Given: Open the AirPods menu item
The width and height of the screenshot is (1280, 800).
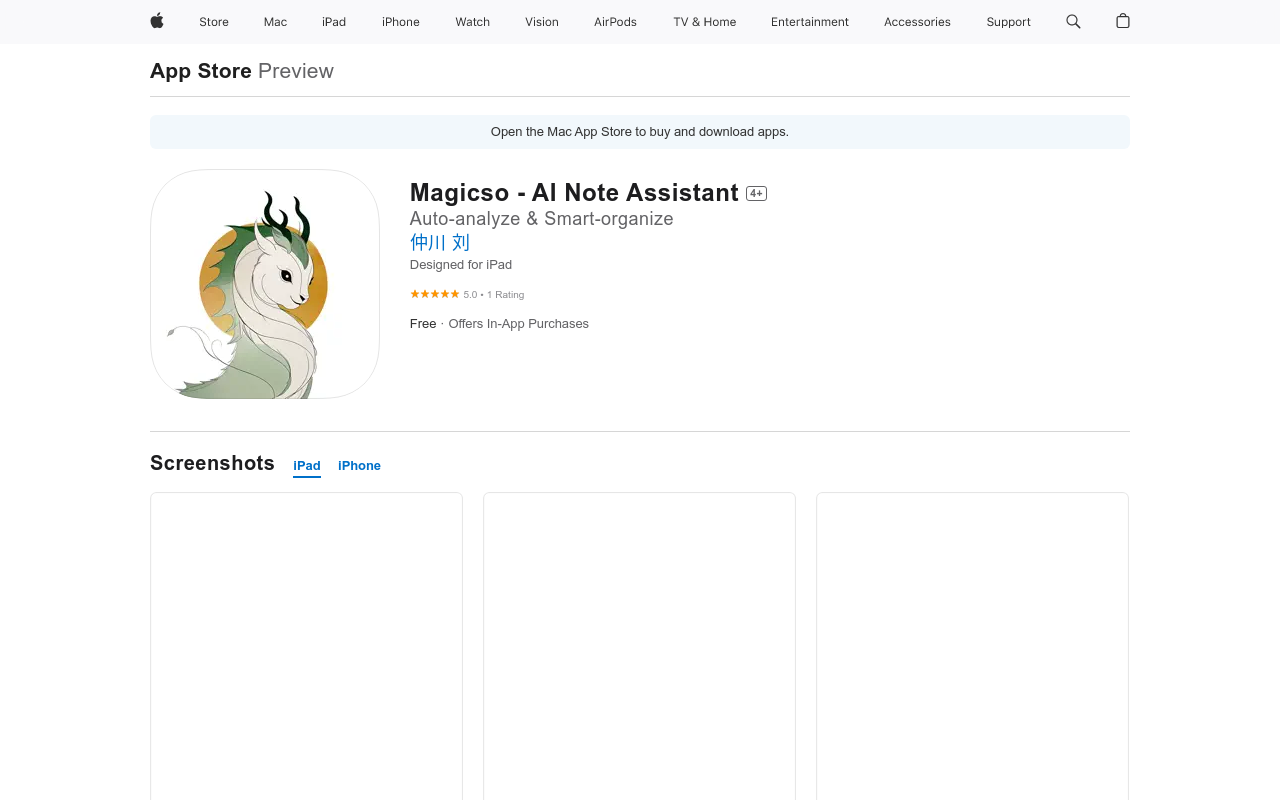Looking at the screenshot, I should pyautogui.click(x=615, y=22).
